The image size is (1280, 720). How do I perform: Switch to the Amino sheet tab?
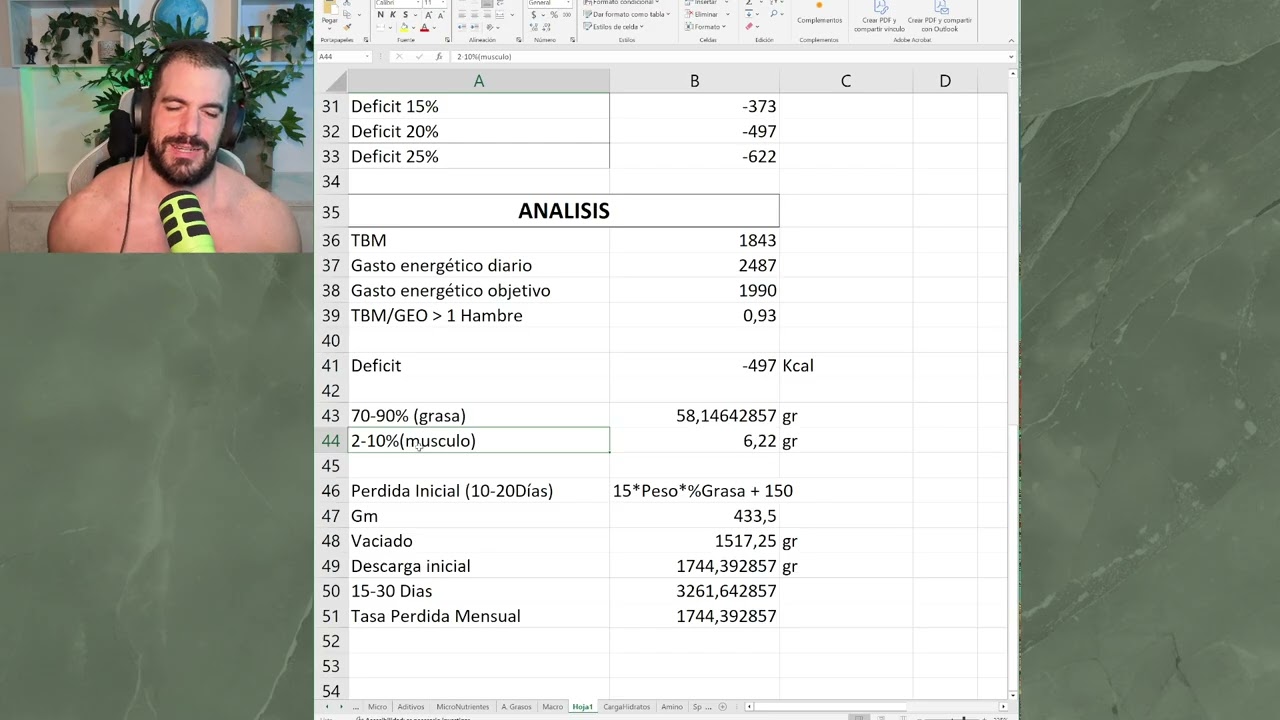pos(672,707)
